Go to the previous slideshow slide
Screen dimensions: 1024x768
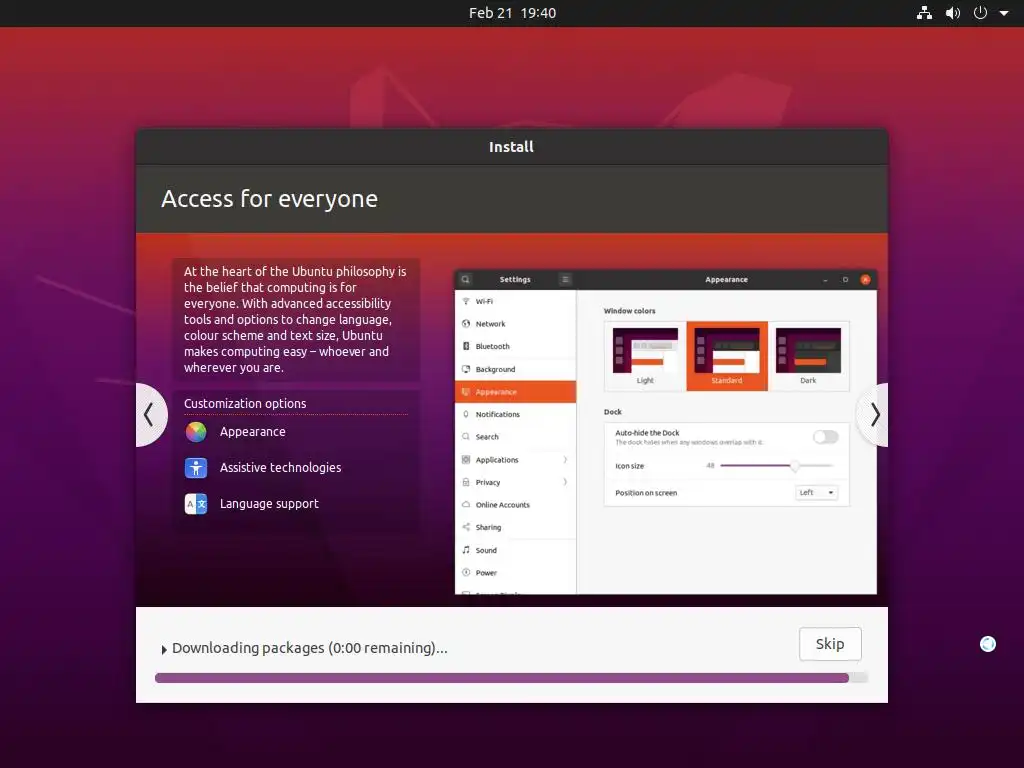tap(150, 415)
